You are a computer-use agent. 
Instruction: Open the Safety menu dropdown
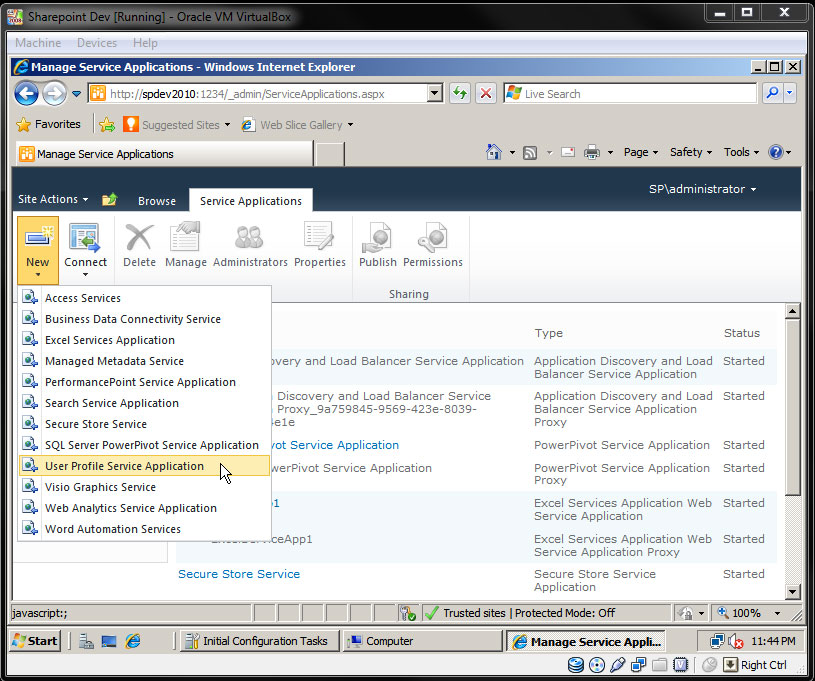tap(691, 152)
